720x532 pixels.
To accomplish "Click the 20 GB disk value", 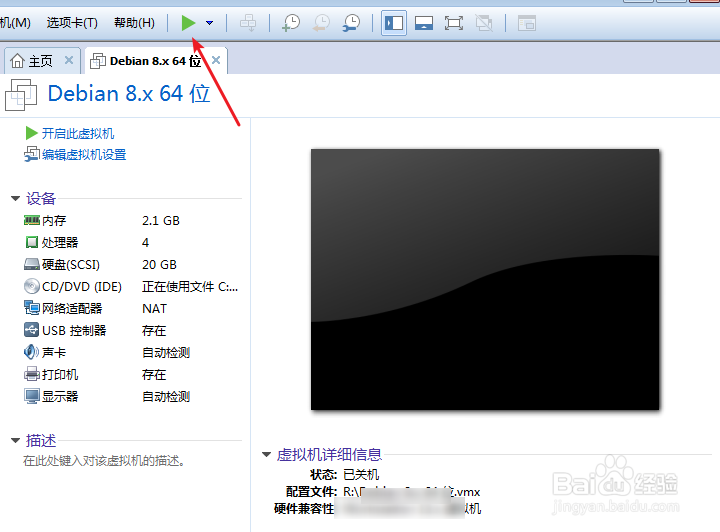I will pos(159,265).
